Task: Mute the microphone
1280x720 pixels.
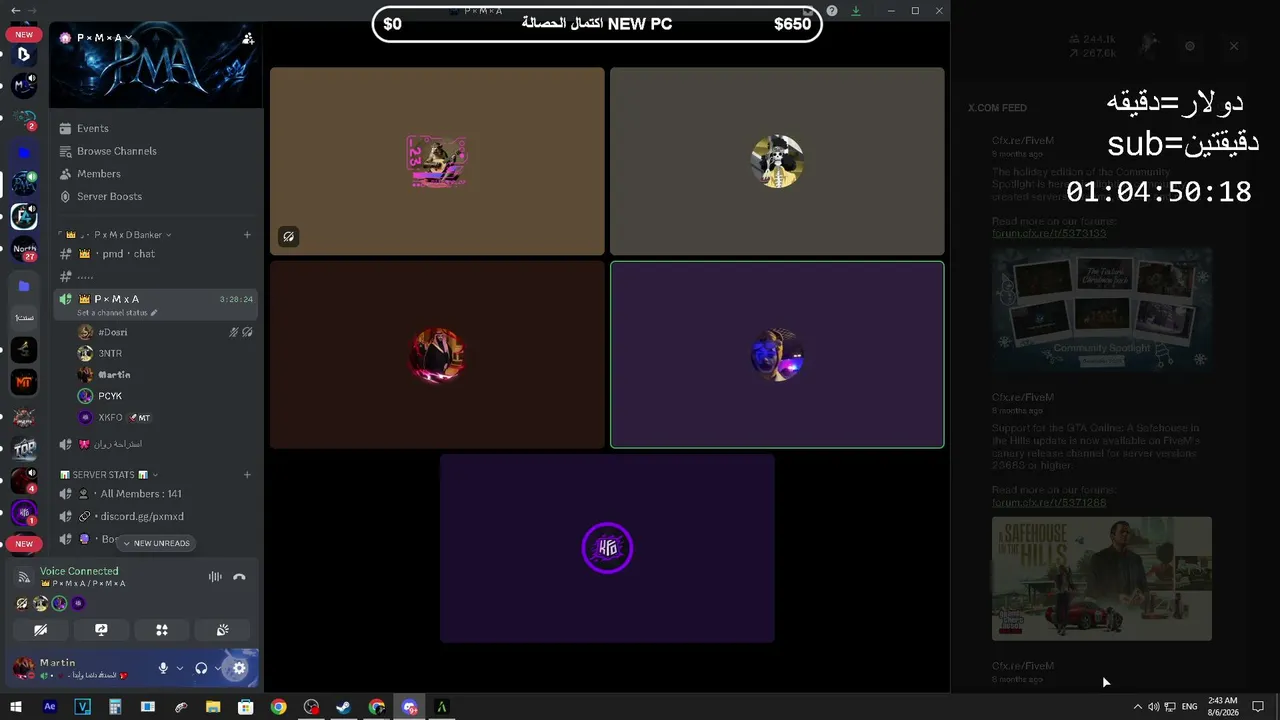Action: coord(163,668)
